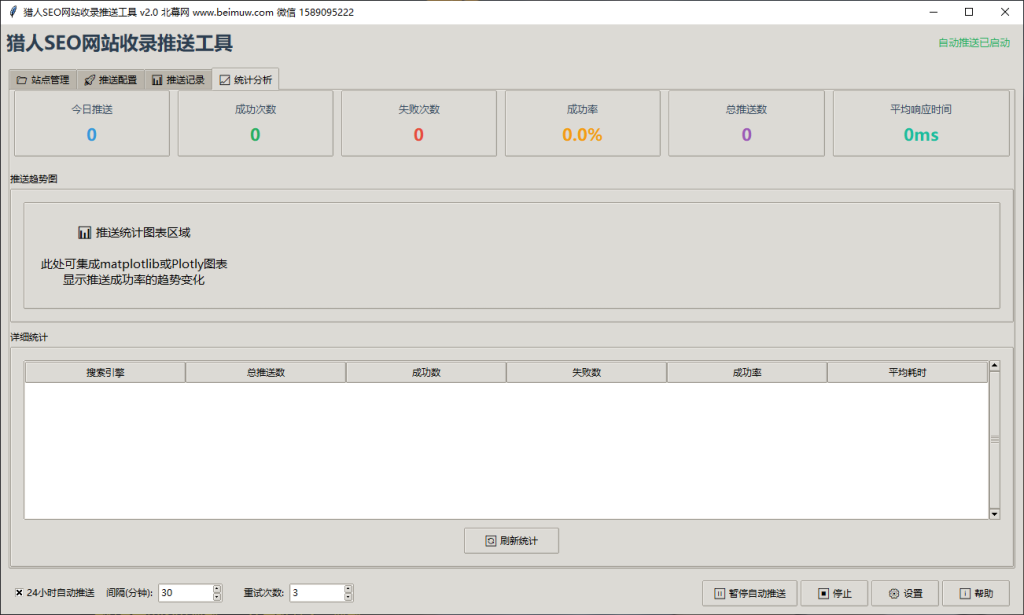
Task: Increase the 间隔(分钟) value with up arrow
Action: (x=217, y=589)
